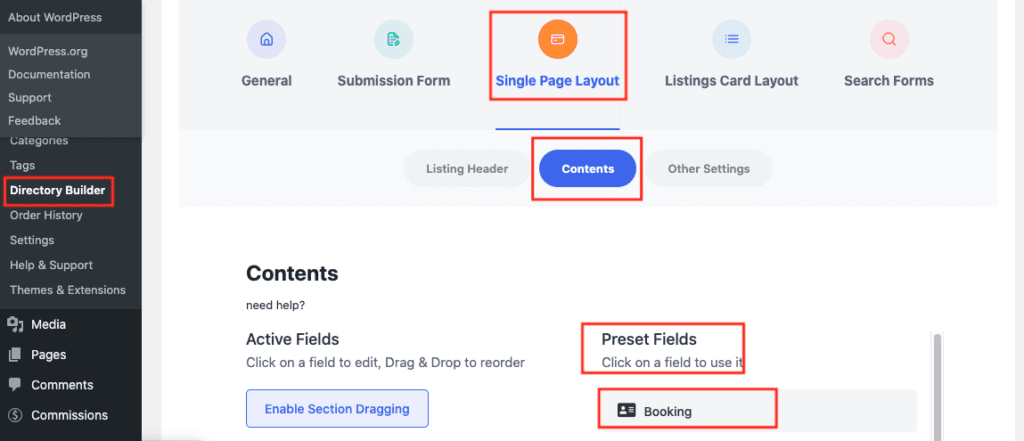Screen dimensions: 1024x441
Task: Click the Search Forms magnifier icon
Action: [x=889, y=39]
